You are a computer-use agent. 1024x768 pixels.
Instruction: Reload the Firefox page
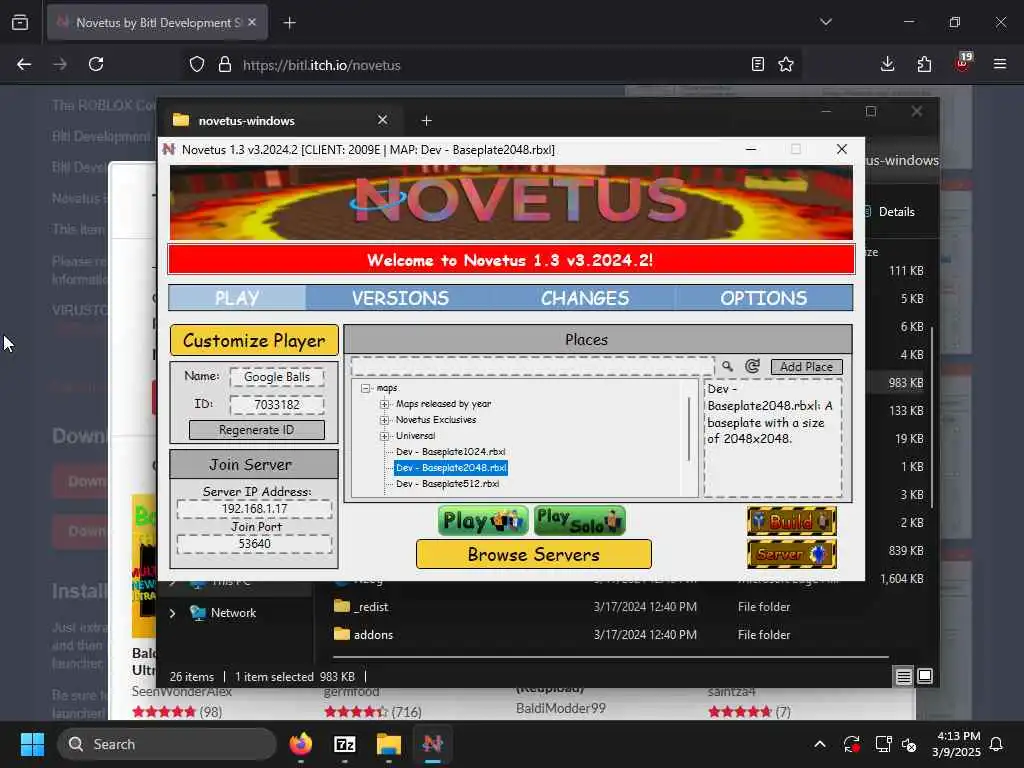(96, 64)
